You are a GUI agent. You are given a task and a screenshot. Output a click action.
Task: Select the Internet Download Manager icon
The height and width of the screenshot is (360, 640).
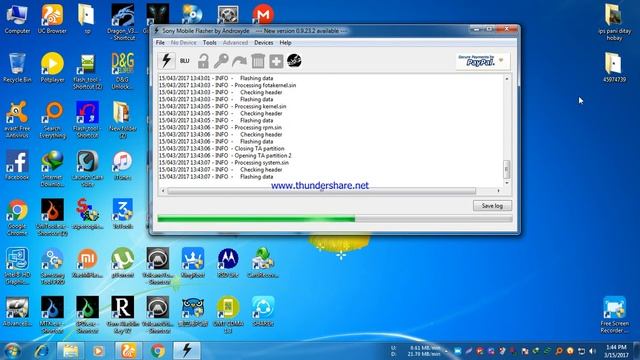(x=52, y=169)
